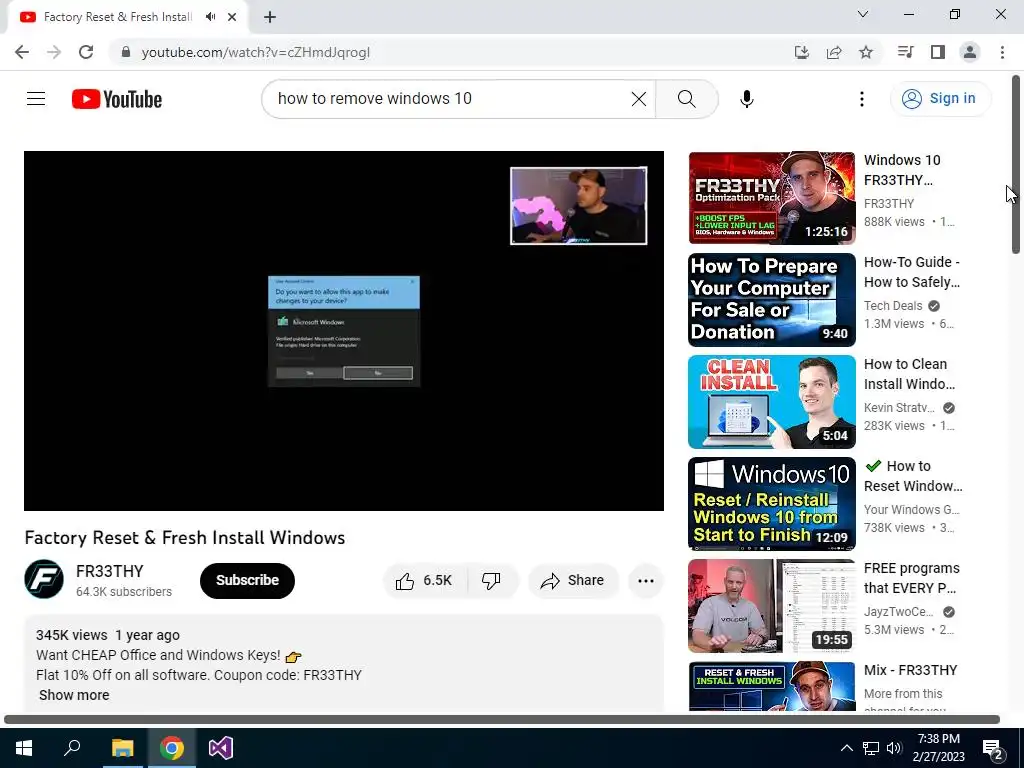
Task: Open the FR33THY channel name link
Action: point(110,571)
